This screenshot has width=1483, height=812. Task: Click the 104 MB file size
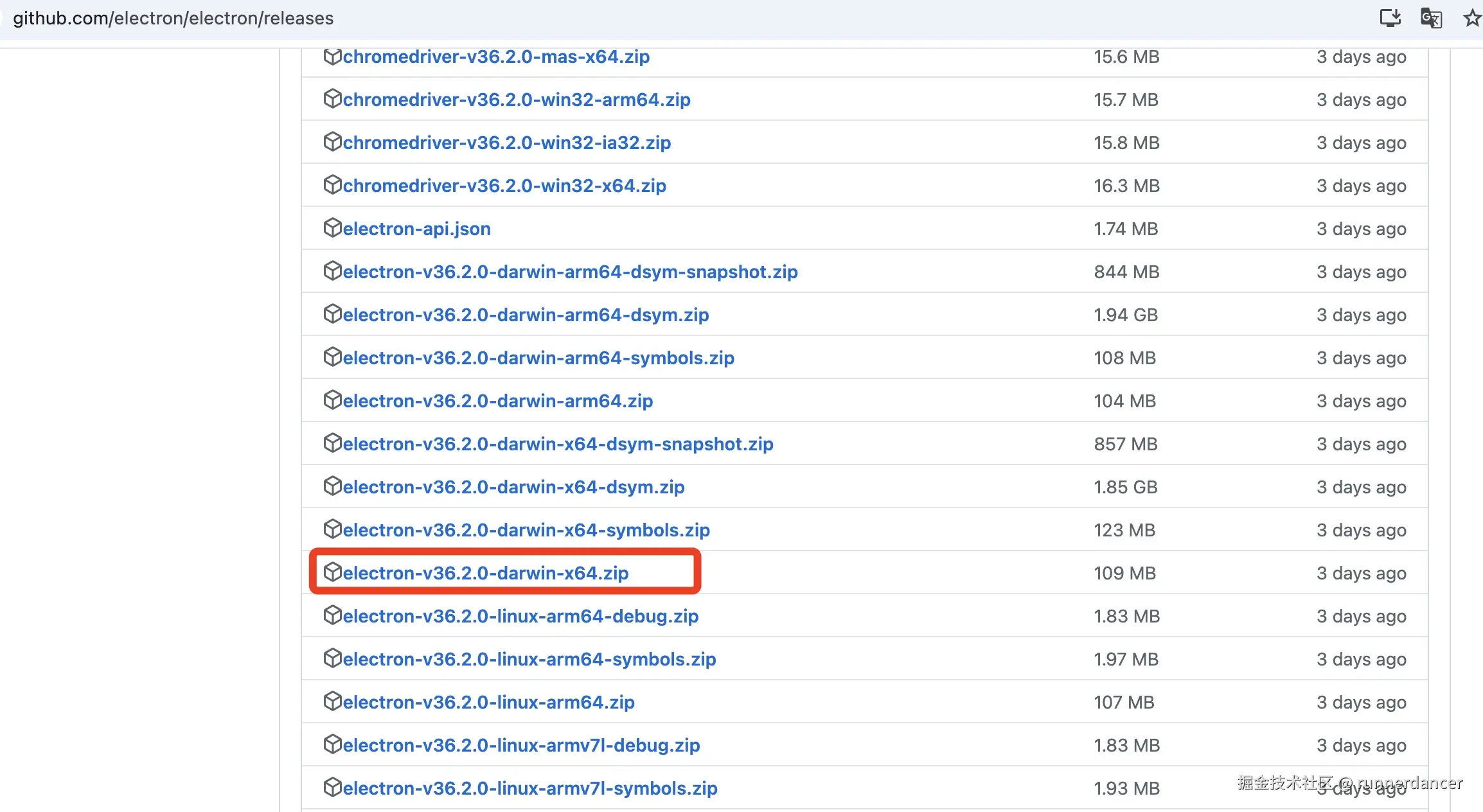pyautogui.click(x=1124, y=401)
